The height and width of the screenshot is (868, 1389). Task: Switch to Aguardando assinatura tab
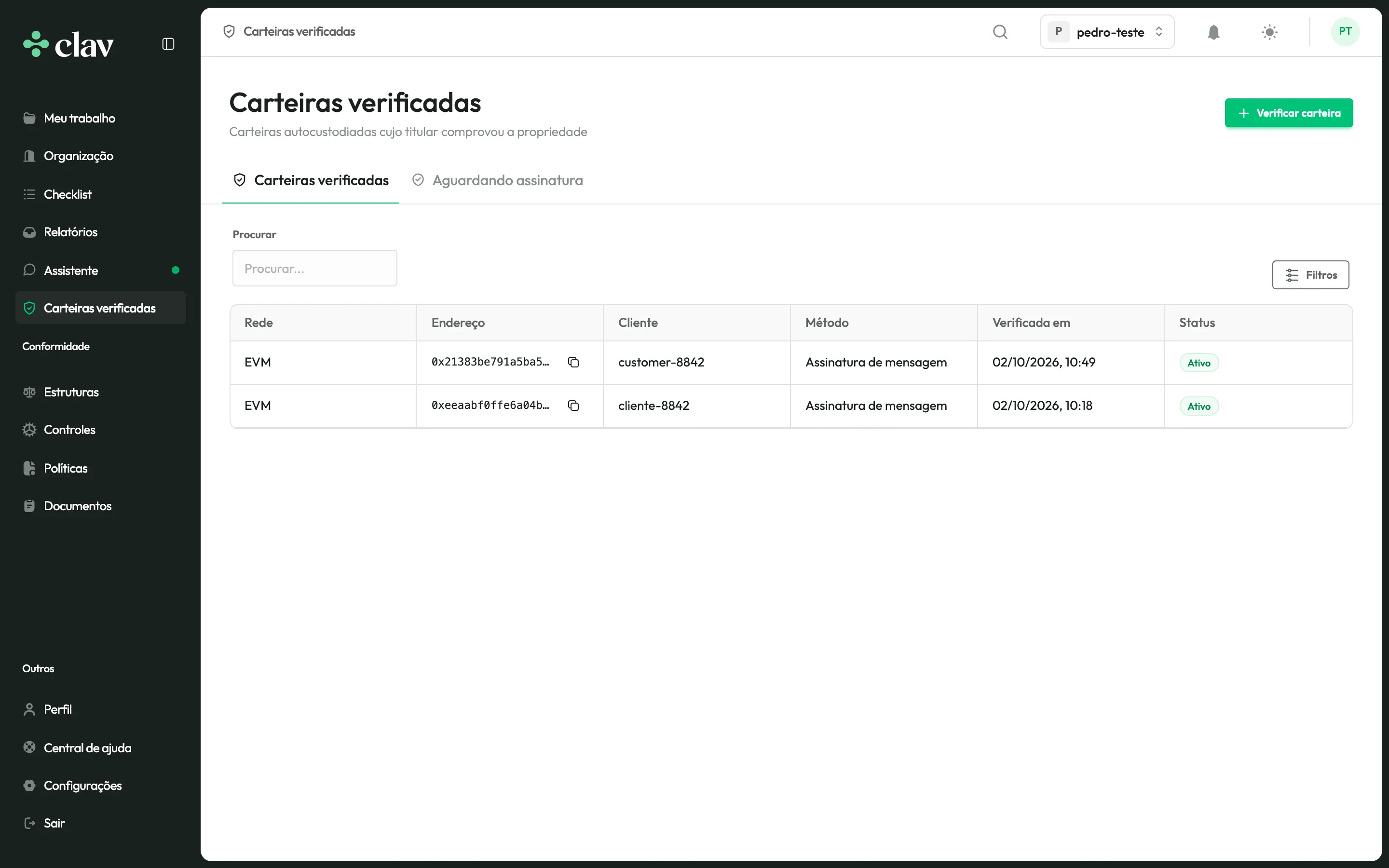click(x=497, y=180)
